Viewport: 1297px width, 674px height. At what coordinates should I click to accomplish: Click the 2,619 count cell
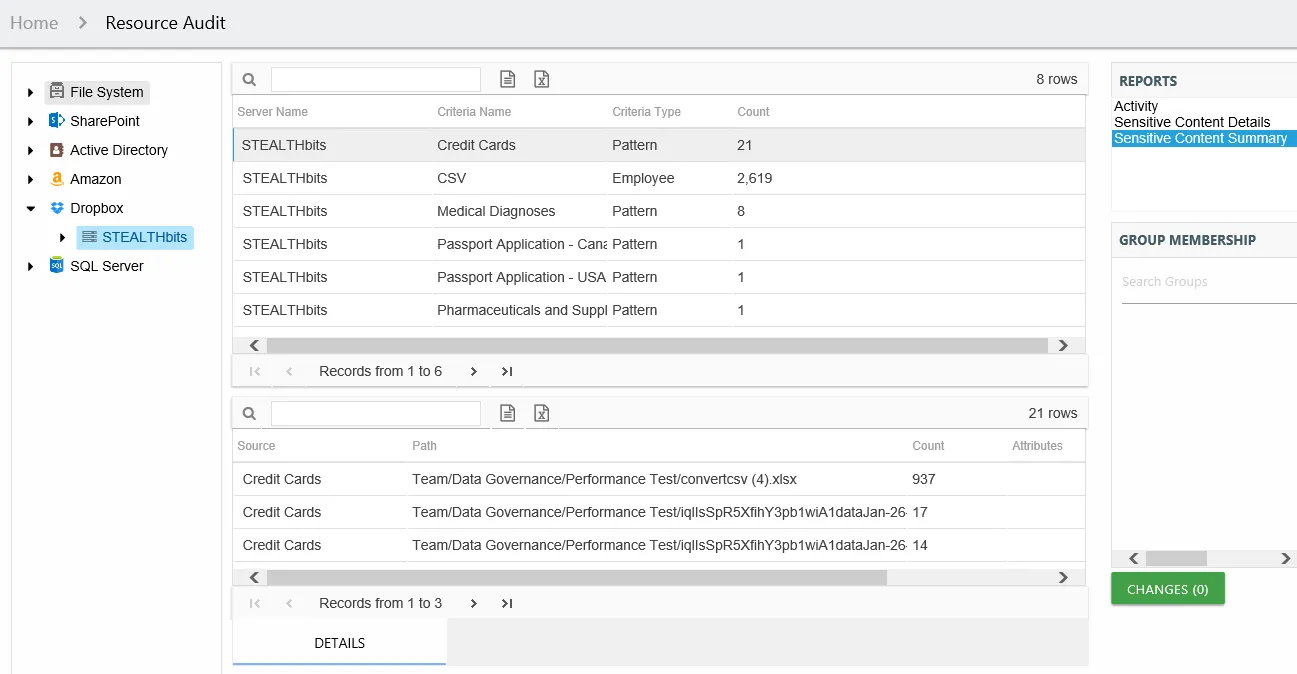tap(754, 178)
